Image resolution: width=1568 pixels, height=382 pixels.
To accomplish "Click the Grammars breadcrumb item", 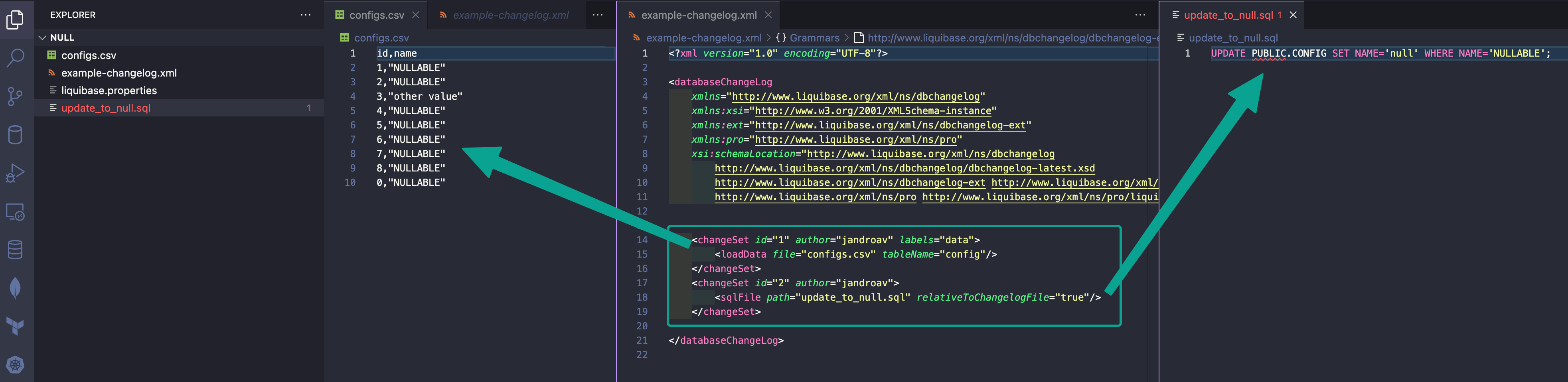I will pyautogui.click(x=814, y=38).
